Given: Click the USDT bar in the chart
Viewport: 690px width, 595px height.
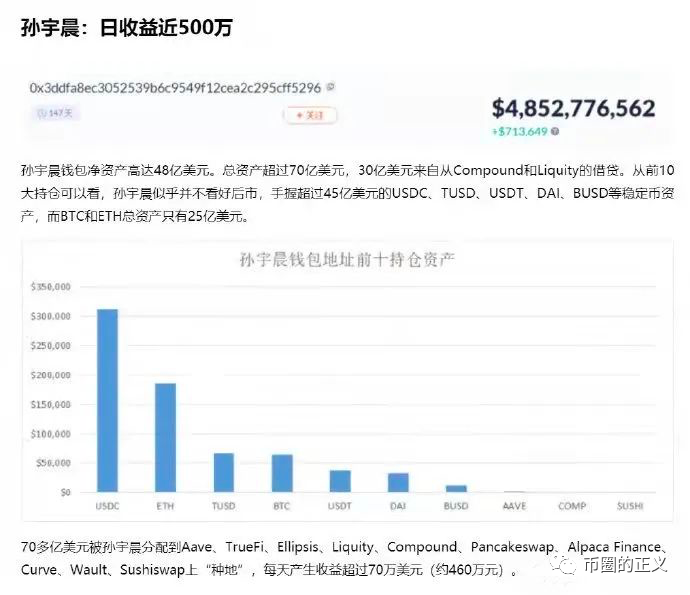Looking at the screenshot, I should (x=340, y=481).
